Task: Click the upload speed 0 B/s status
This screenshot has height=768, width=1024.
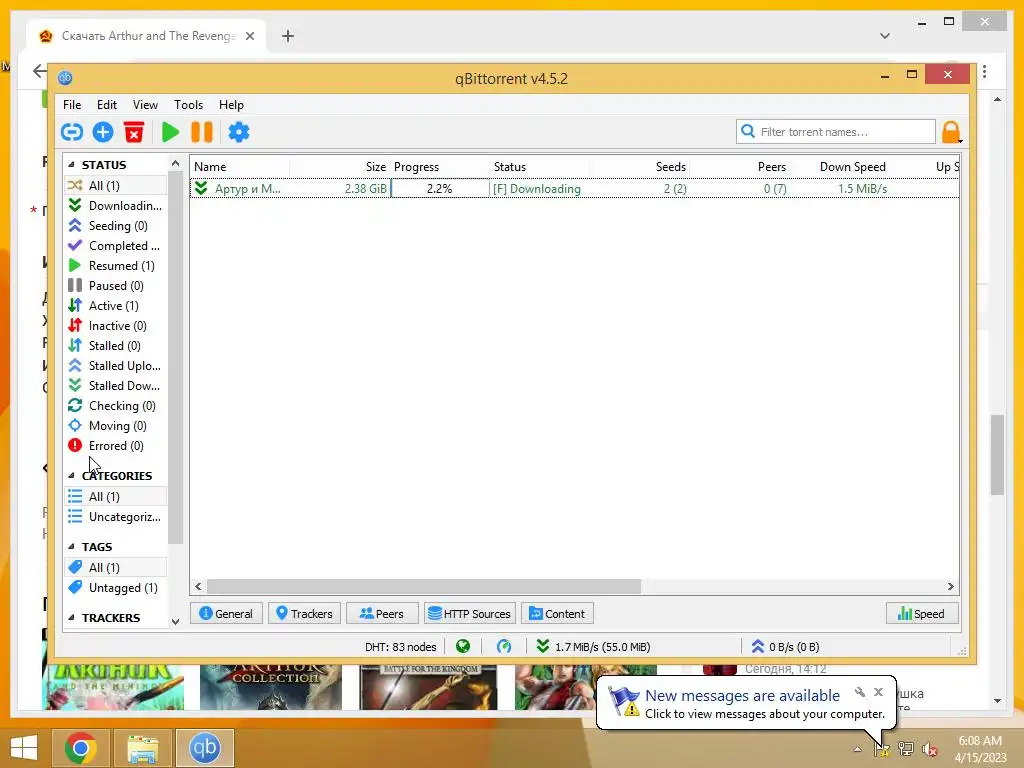Action: pos(785,647)
